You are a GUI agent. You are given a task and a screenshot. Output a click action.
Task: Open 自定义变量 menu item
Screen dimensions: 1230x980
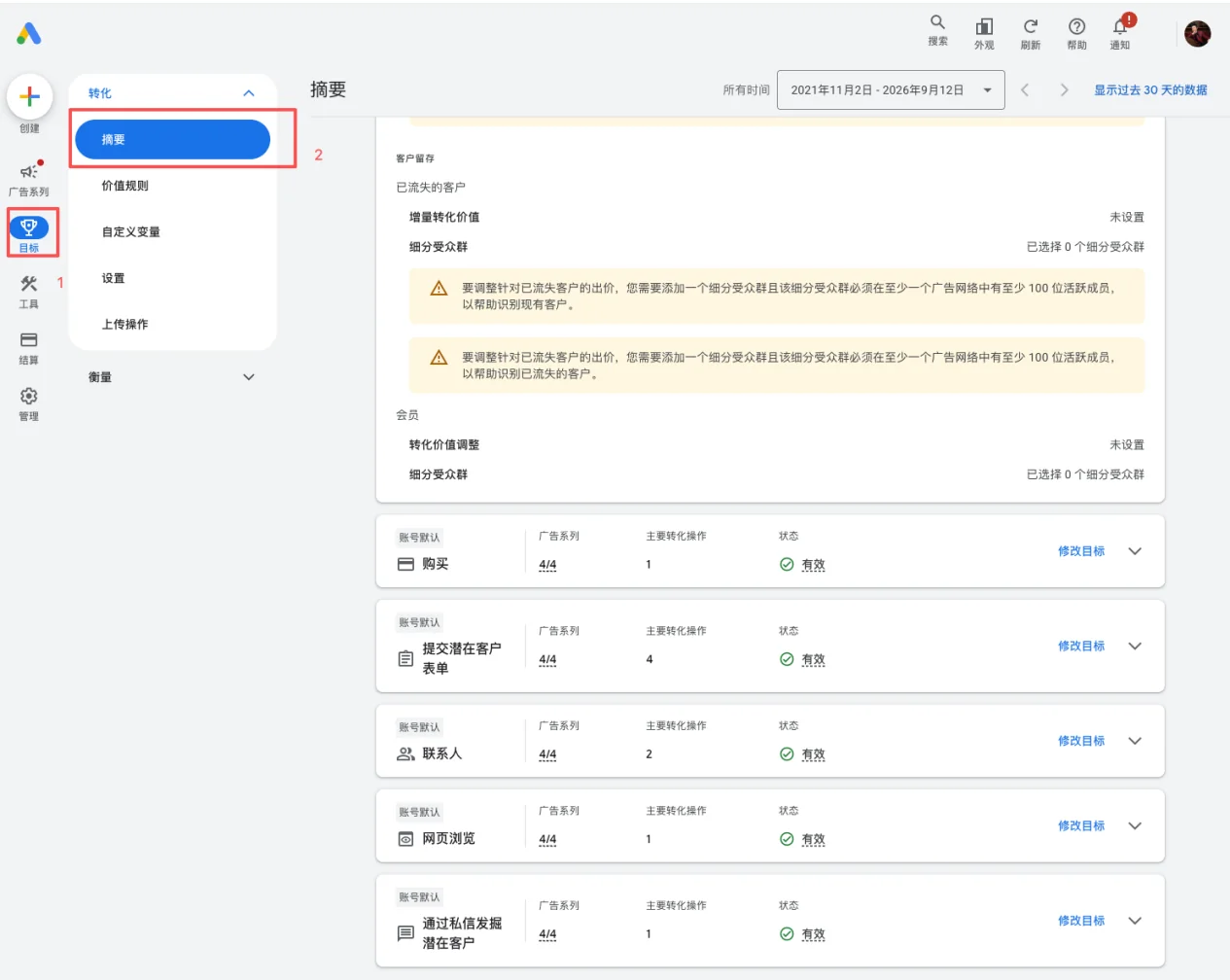pos(130,232)
